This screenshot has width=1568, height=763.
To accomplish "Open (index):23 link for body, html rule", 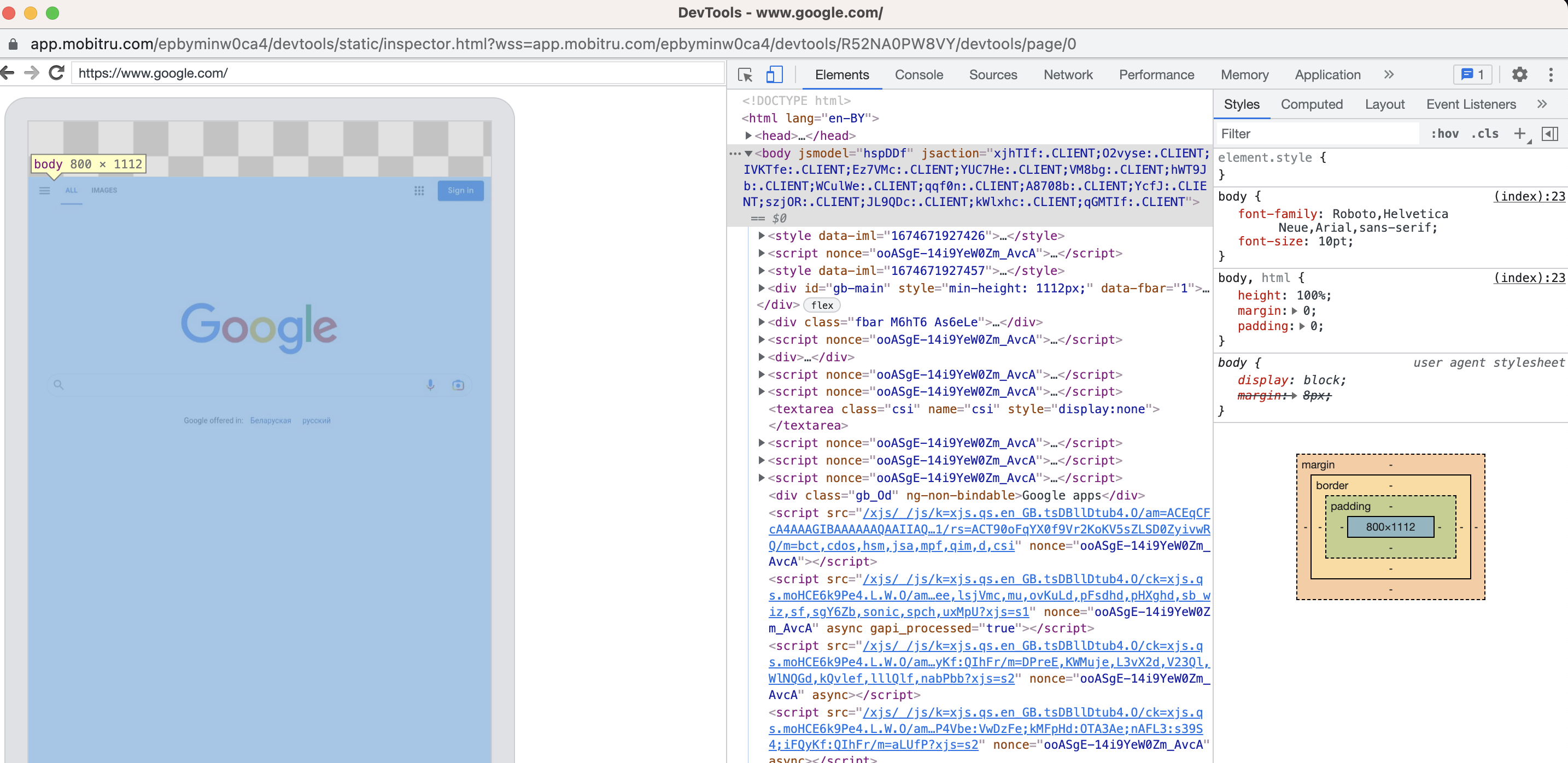I will pyautogui.click(x=1529, y=278).
